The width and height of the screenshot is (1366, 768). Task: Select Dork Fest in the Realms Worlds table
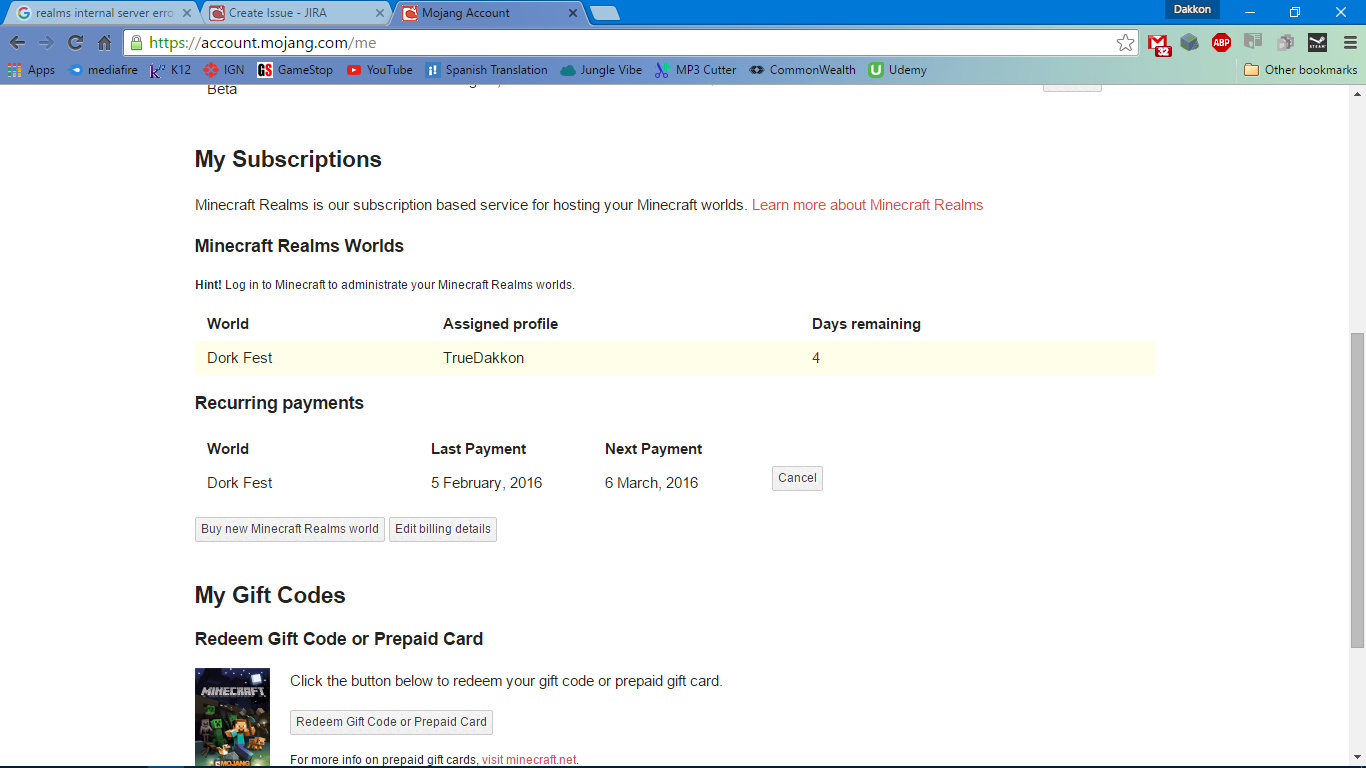pyautogui.click(x=240, y=358)
